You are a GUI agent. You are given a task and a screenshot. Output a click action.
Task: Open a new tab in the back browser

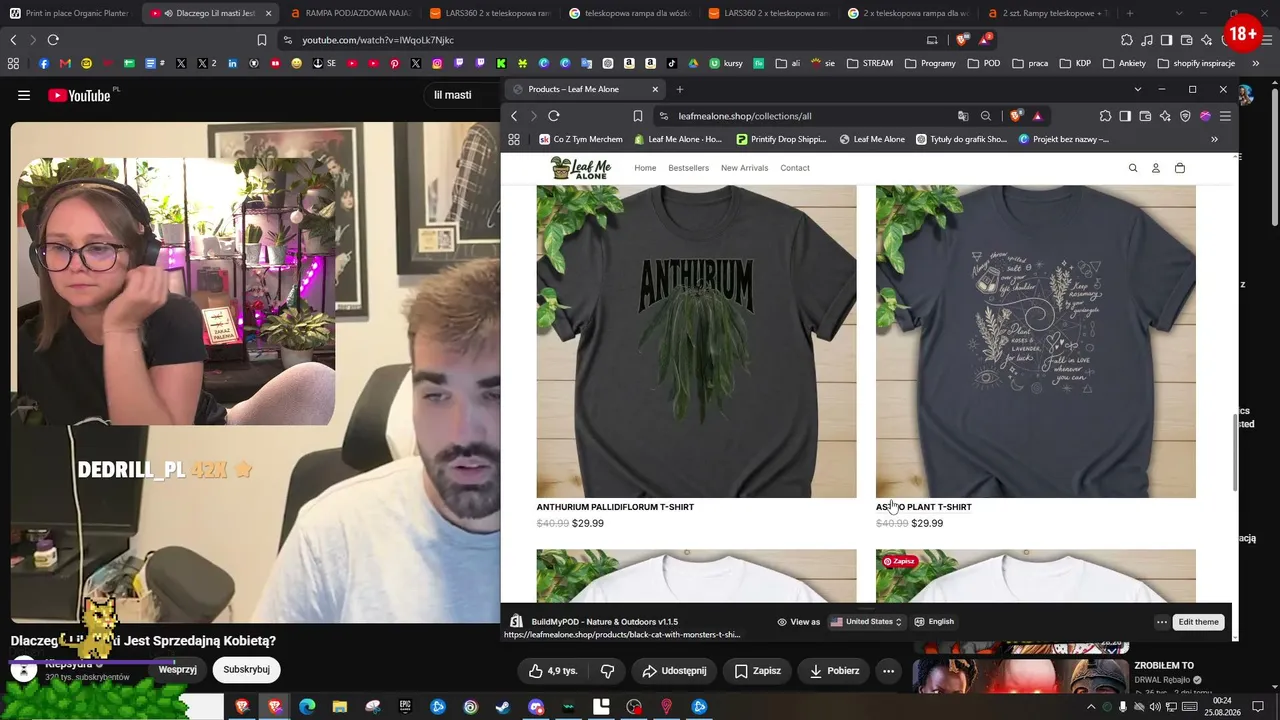click(x=1130, y=13)
